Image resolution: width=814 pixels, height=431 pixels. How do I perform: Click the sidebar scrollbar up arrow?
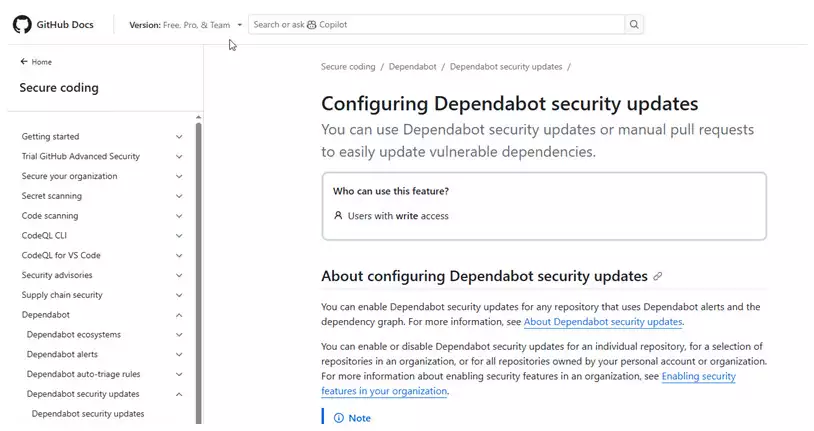click(198, 117)
